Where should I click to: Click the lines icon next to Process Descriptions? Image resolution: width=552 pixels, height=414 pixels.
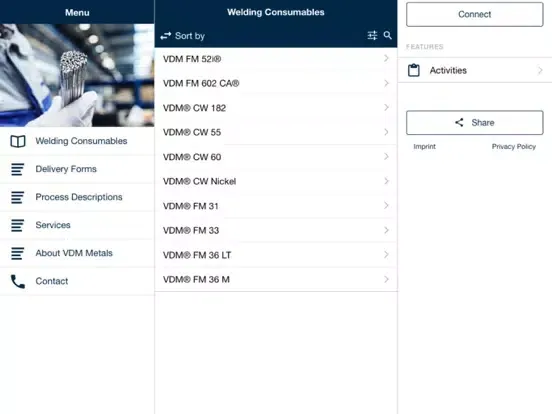click(x=17, y=197)
